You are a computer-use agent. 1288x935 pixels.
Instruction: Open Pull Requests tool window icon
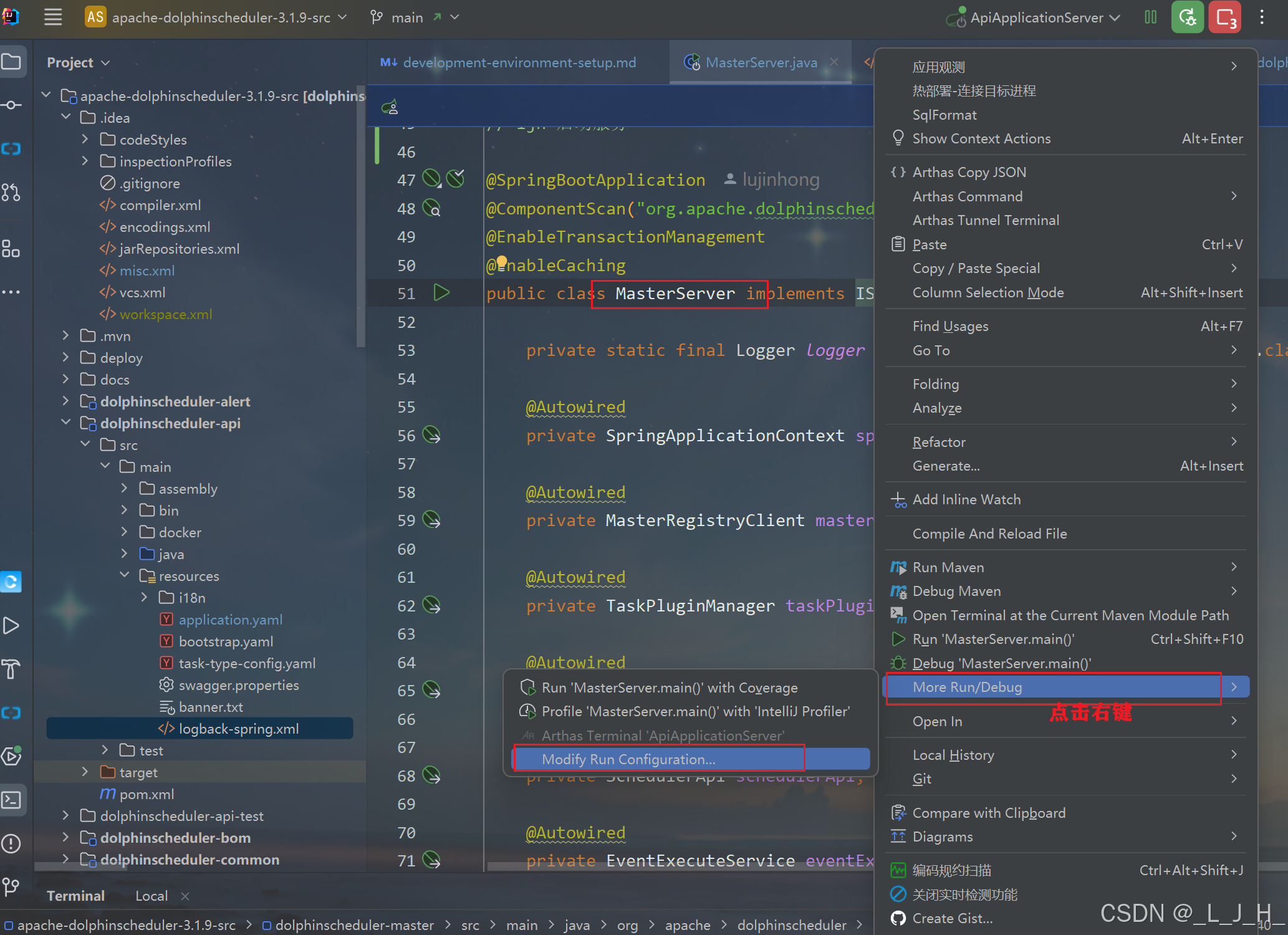click(x=12, y=192)
